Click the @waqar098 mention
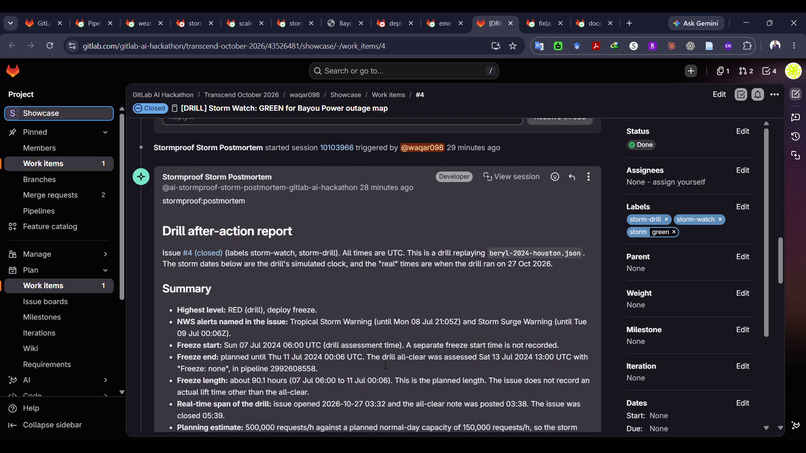The width and height of the screenshot is (806, 453). [422, 148]
